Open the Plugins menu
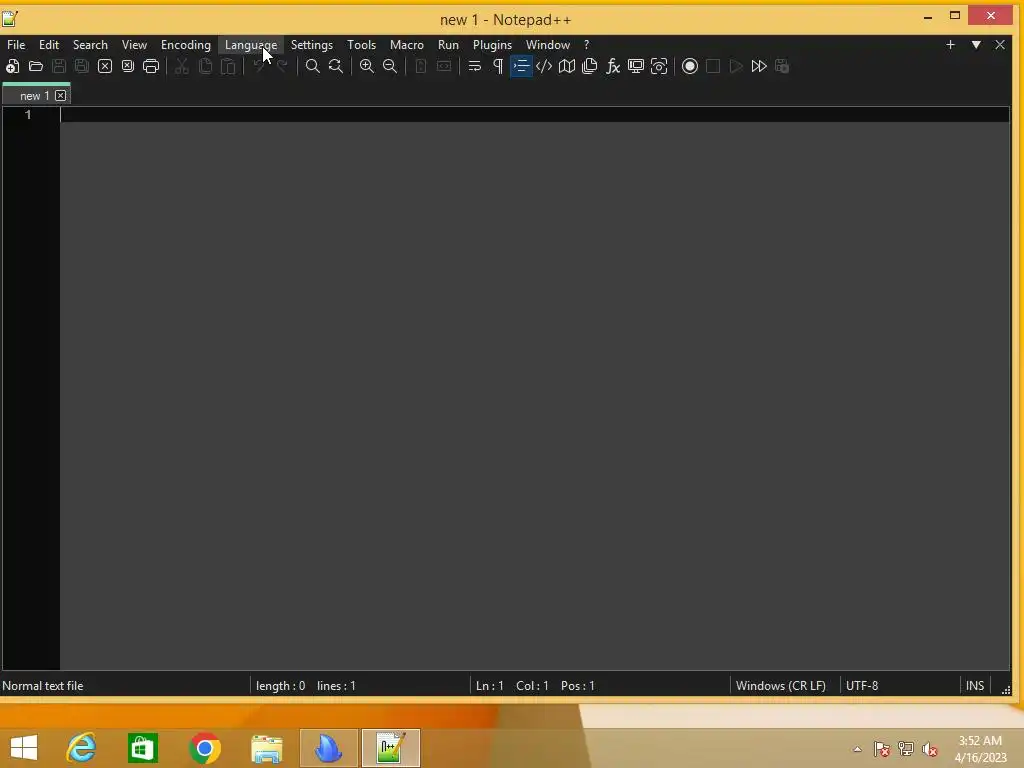The width and height of the screenshot is (1024, 768). click(x=492, y=44)
